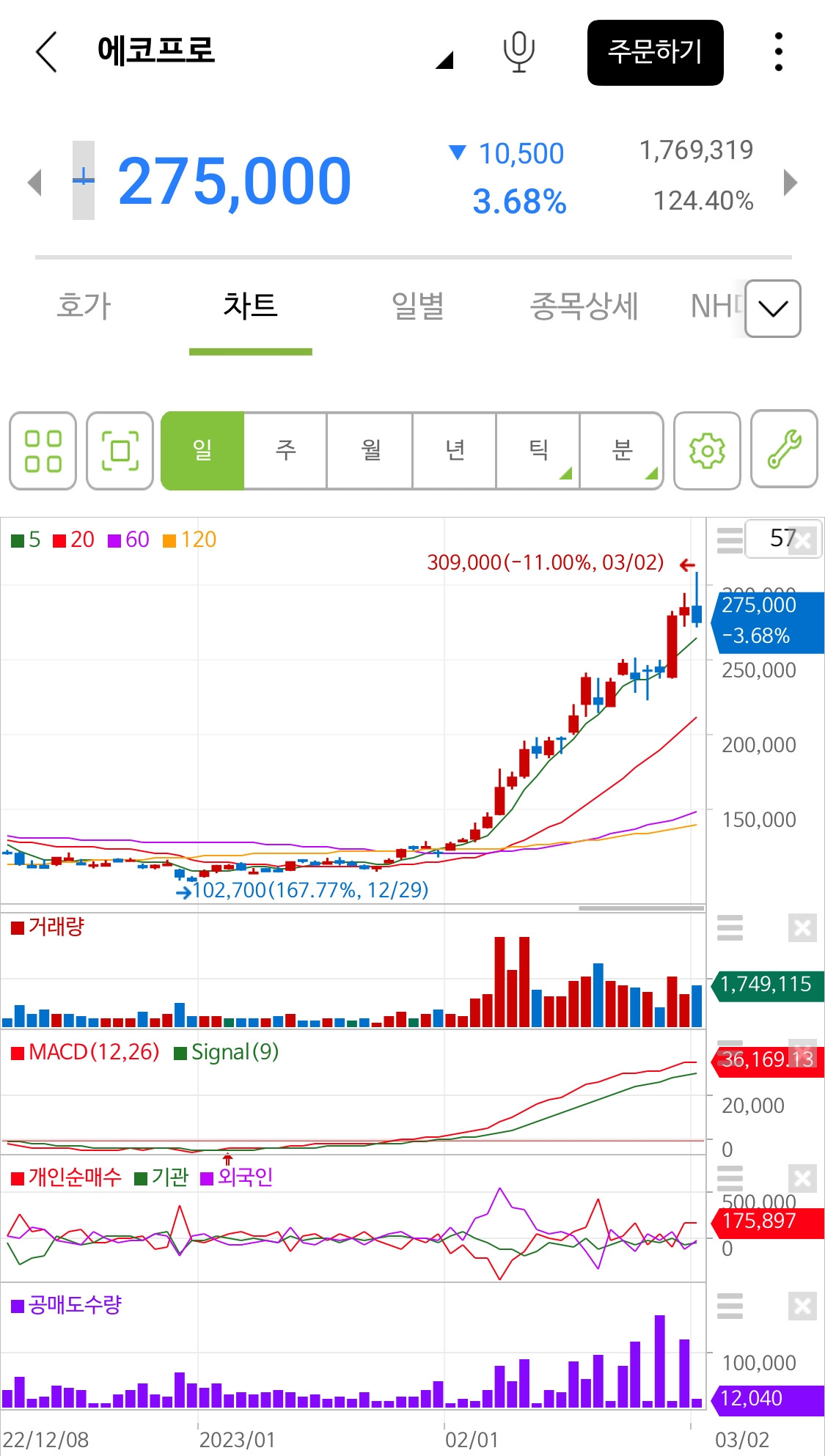The height and width of the screenshot is (1456, 825).
Task: Tap the 3.68% change rate
Action: click(x=519, y=202)
